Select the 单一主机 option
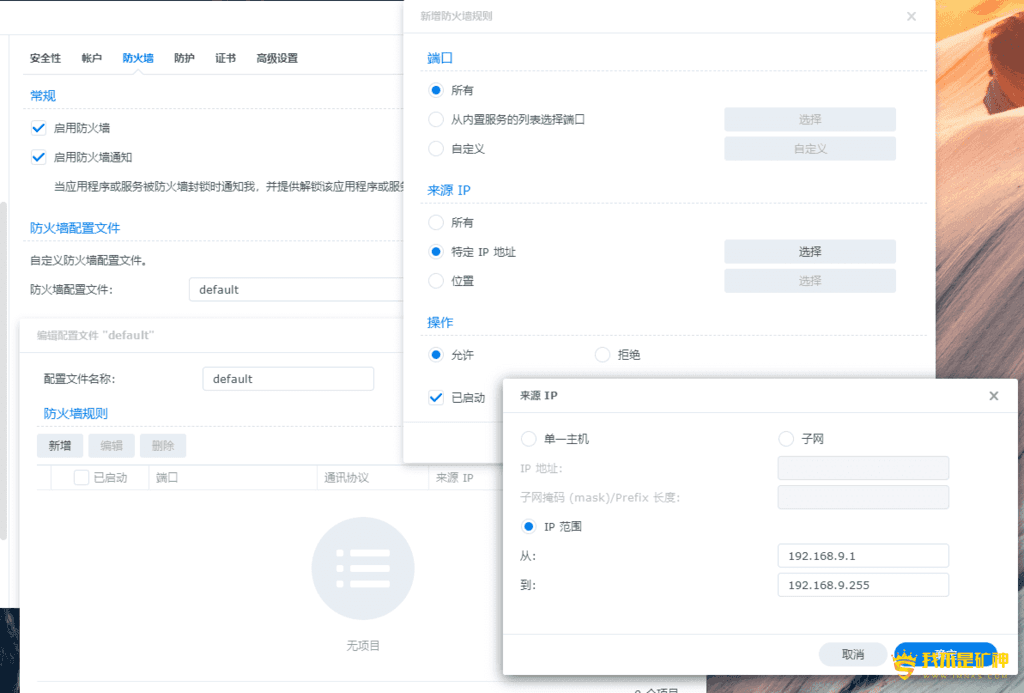Image resolution: width=1024 pixels, height=693 pixels. 528,438
